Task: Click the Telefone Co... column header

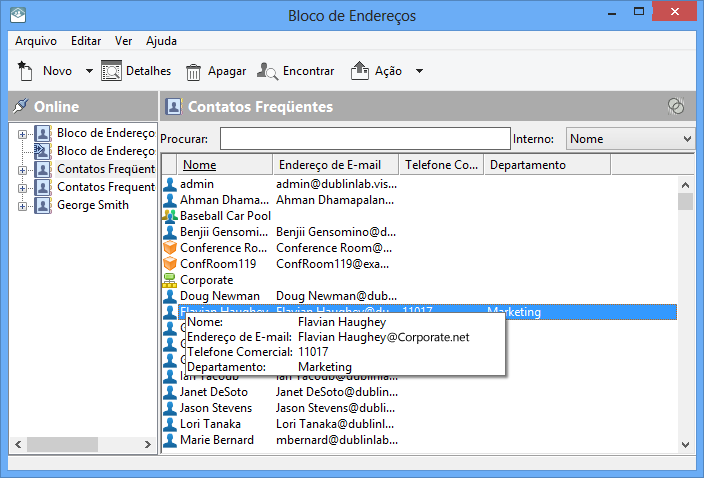Action: (x=441, y=165)
